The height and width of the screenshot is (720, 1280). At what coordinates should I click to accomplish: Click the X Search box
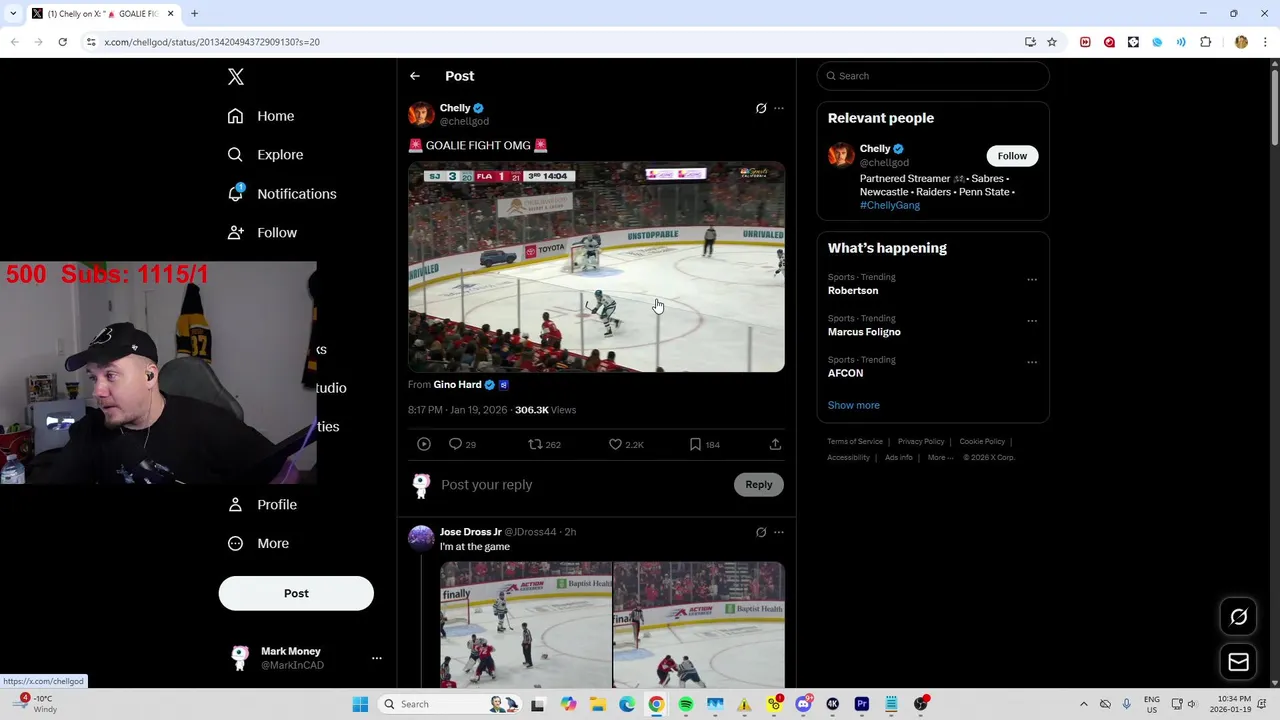(x=933, y=76)
